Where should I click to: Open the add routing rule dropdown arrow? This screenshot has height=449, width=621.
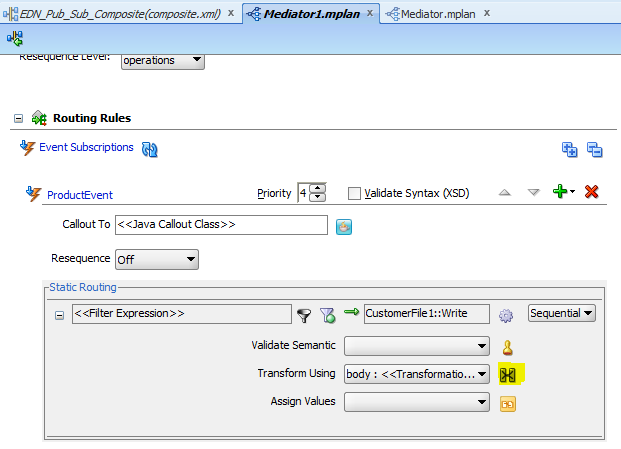(572, 192)
